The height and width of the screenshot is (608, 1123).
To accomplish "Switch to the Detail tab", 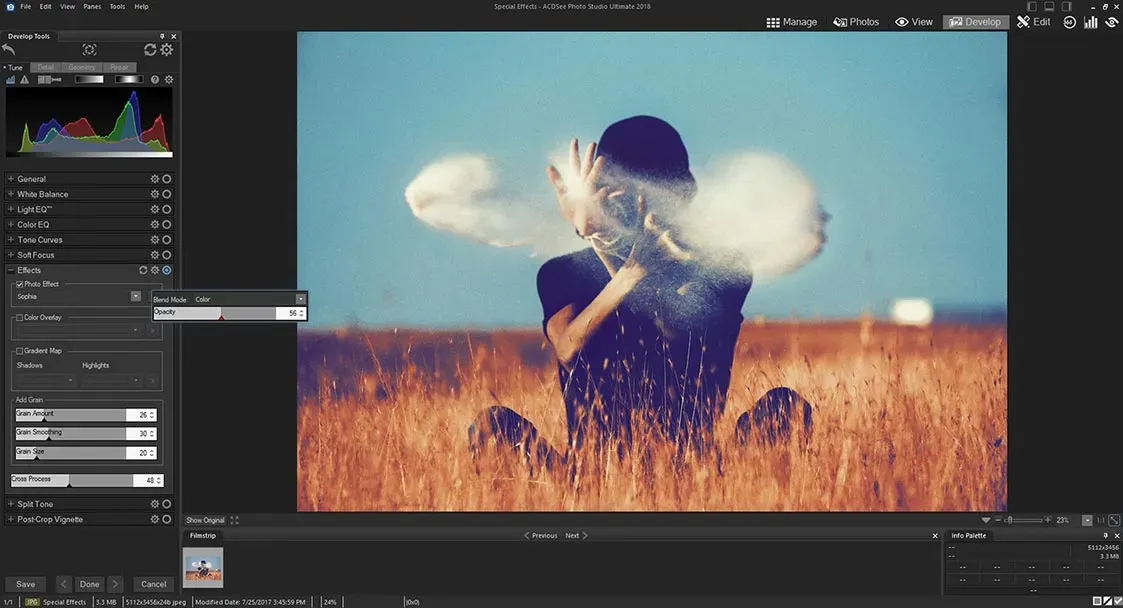I will coord(46,67).
